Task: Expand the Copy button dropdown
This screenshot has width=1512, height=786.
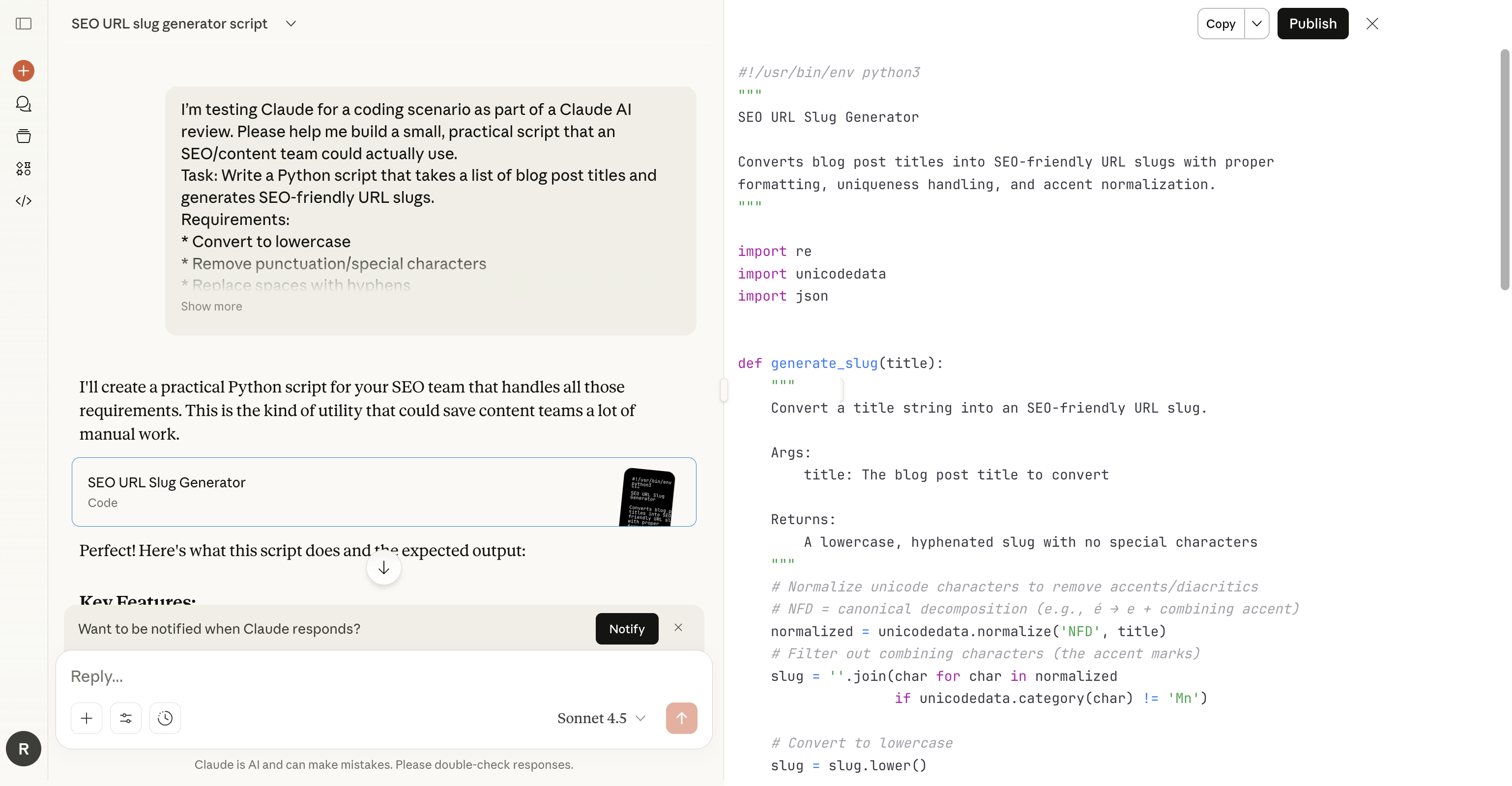Action: 1257,24
